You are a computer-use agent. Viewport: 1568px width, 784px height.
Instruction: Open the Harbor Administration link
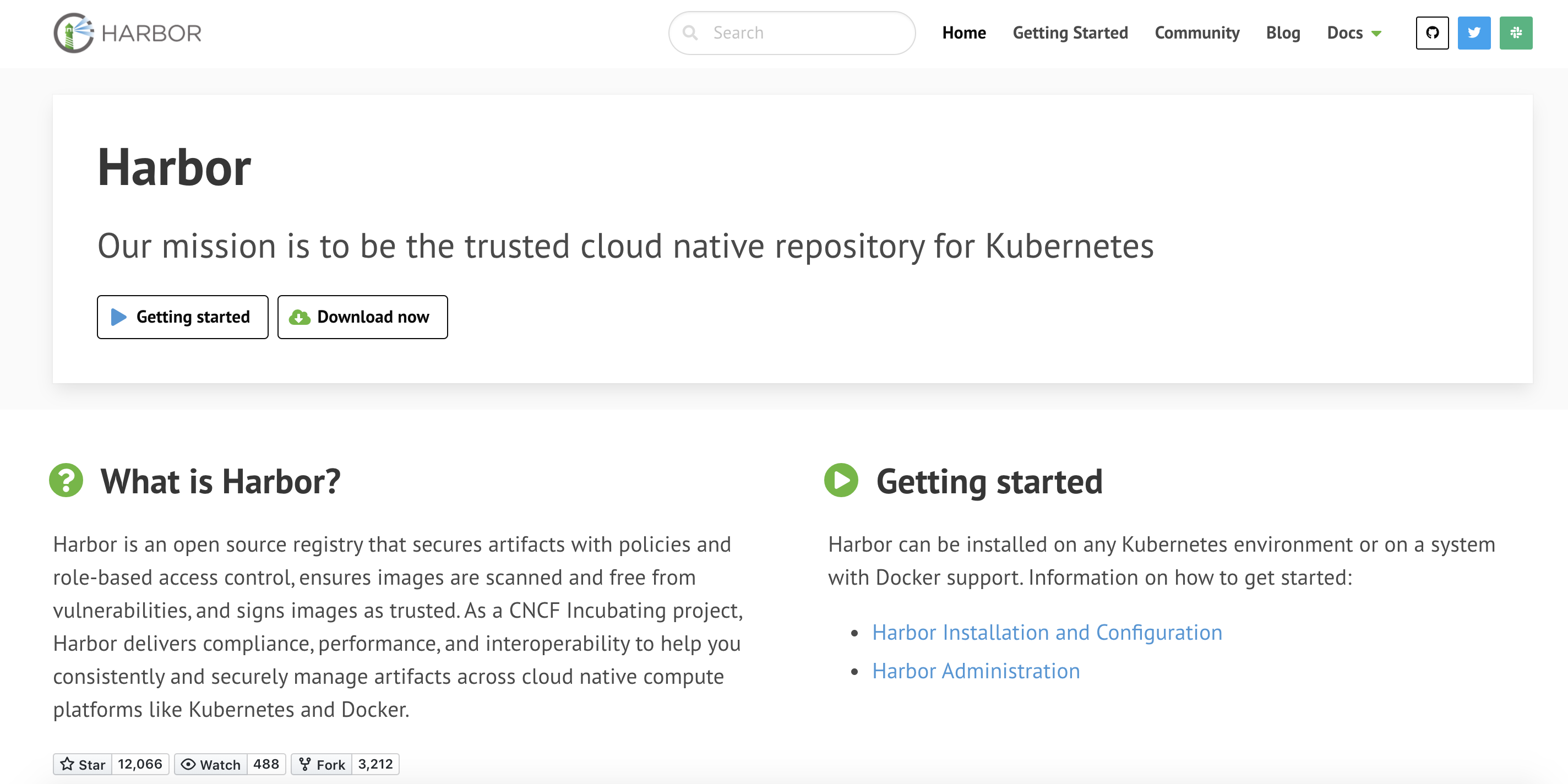(976, 671)
